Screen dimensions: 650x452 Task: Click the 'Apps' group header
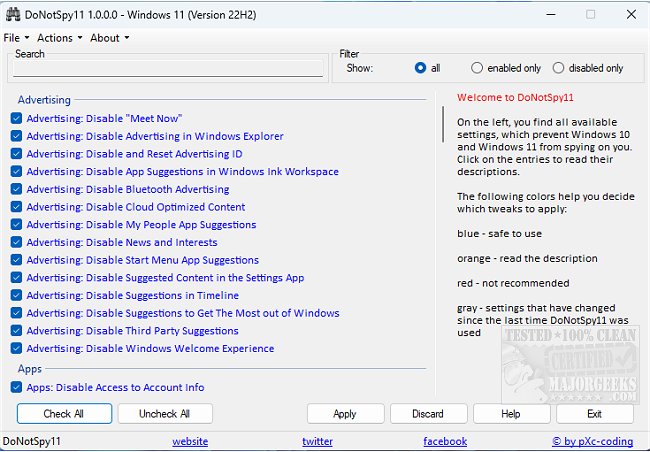(29, 369)
